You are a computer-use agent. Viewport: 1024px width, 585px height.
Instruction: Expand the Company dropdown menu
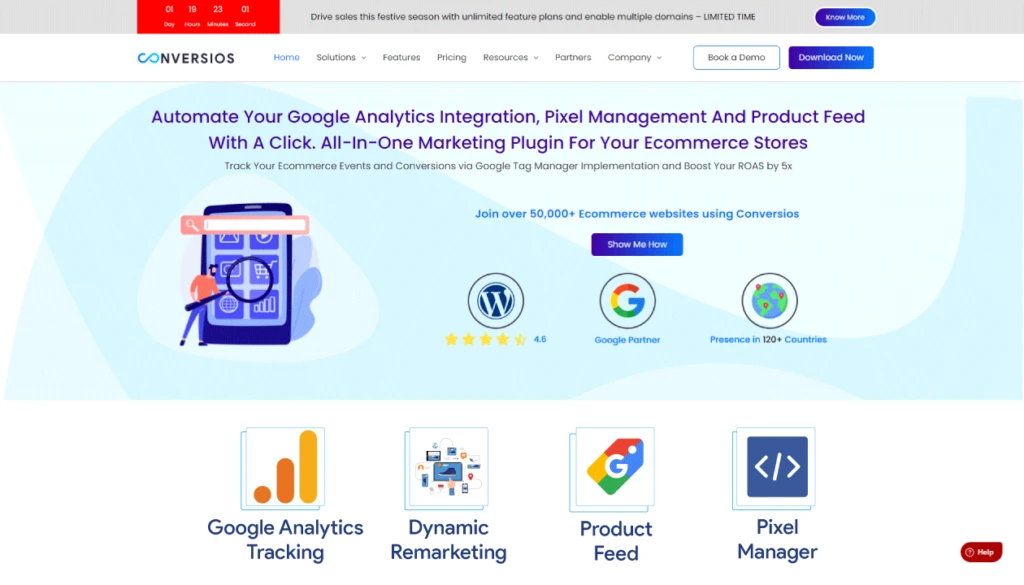click(x=634, y=57)
